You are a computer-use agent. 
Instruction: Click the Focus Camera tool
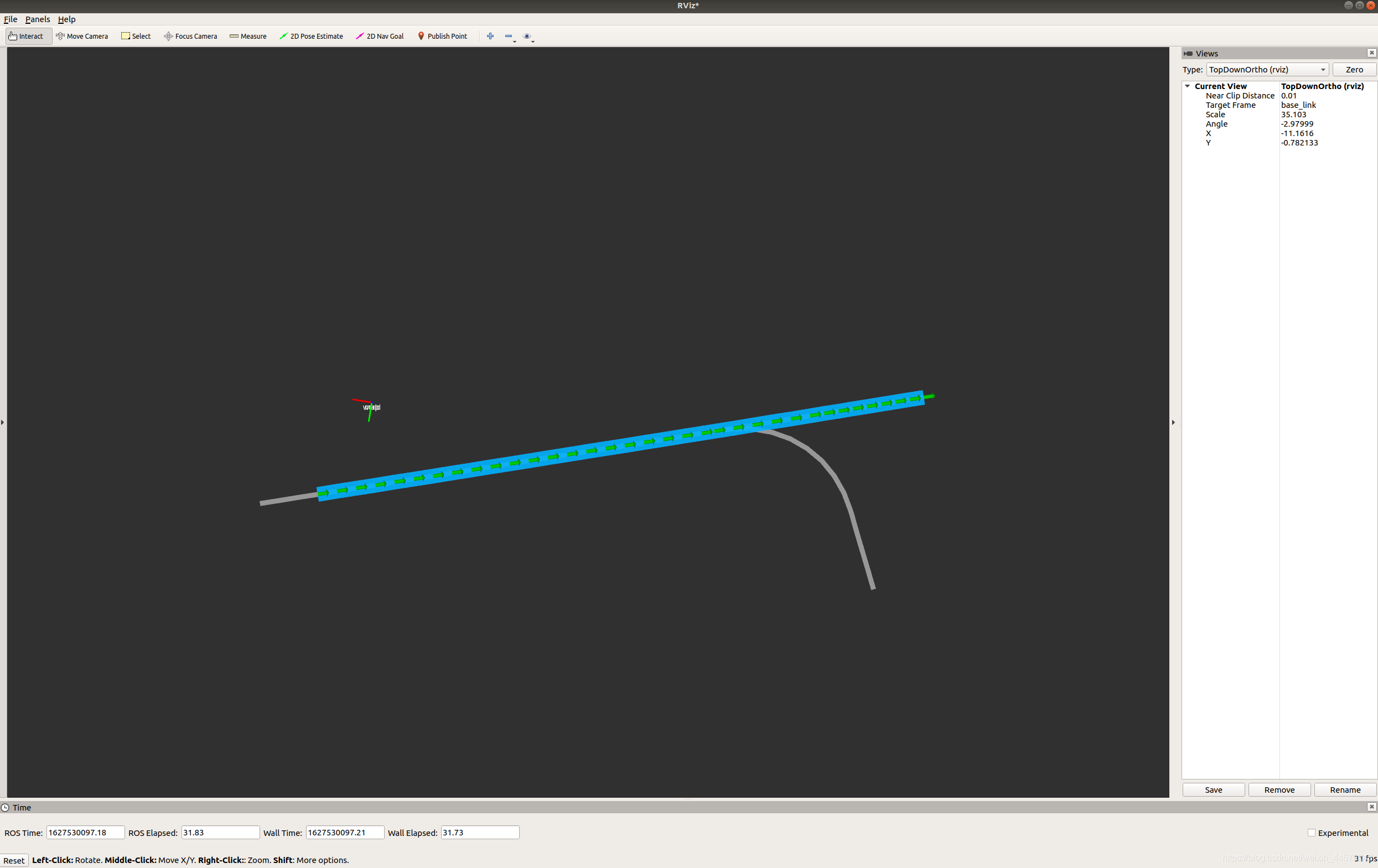coord(190,36)
